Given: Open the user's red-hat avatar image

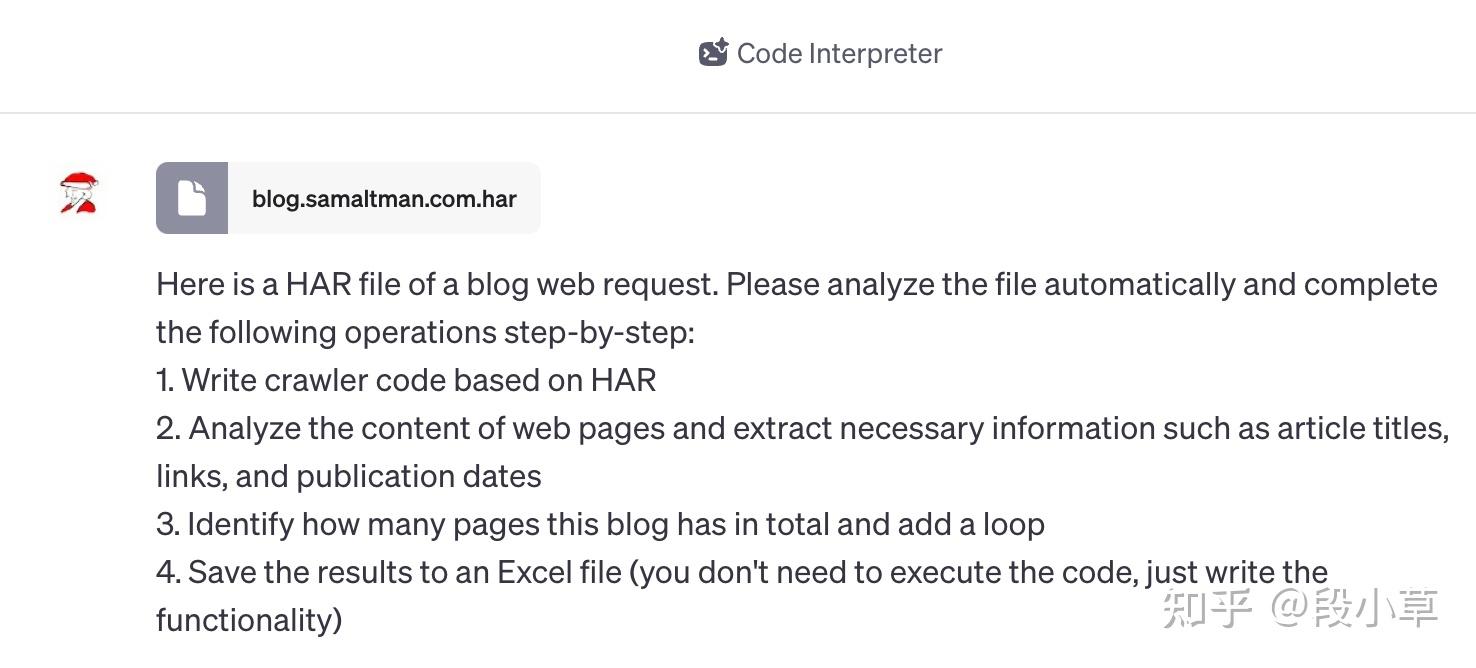Looking at the screenshot, I should pyautogui.click(x=80, y=193).
